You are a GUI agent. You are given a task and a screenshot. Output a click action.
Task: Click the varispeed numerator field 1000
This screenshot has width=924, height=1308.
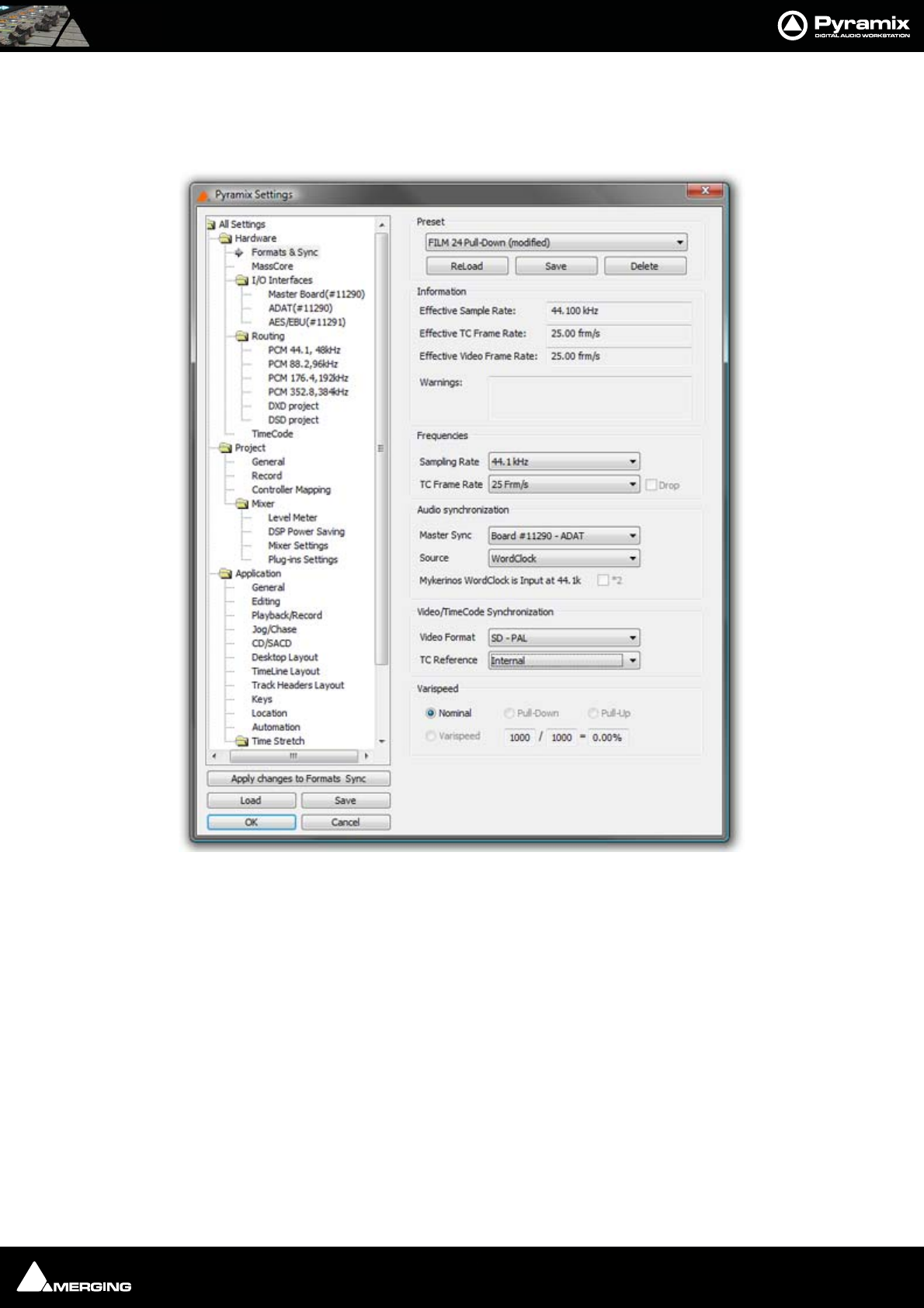(519, 738)
